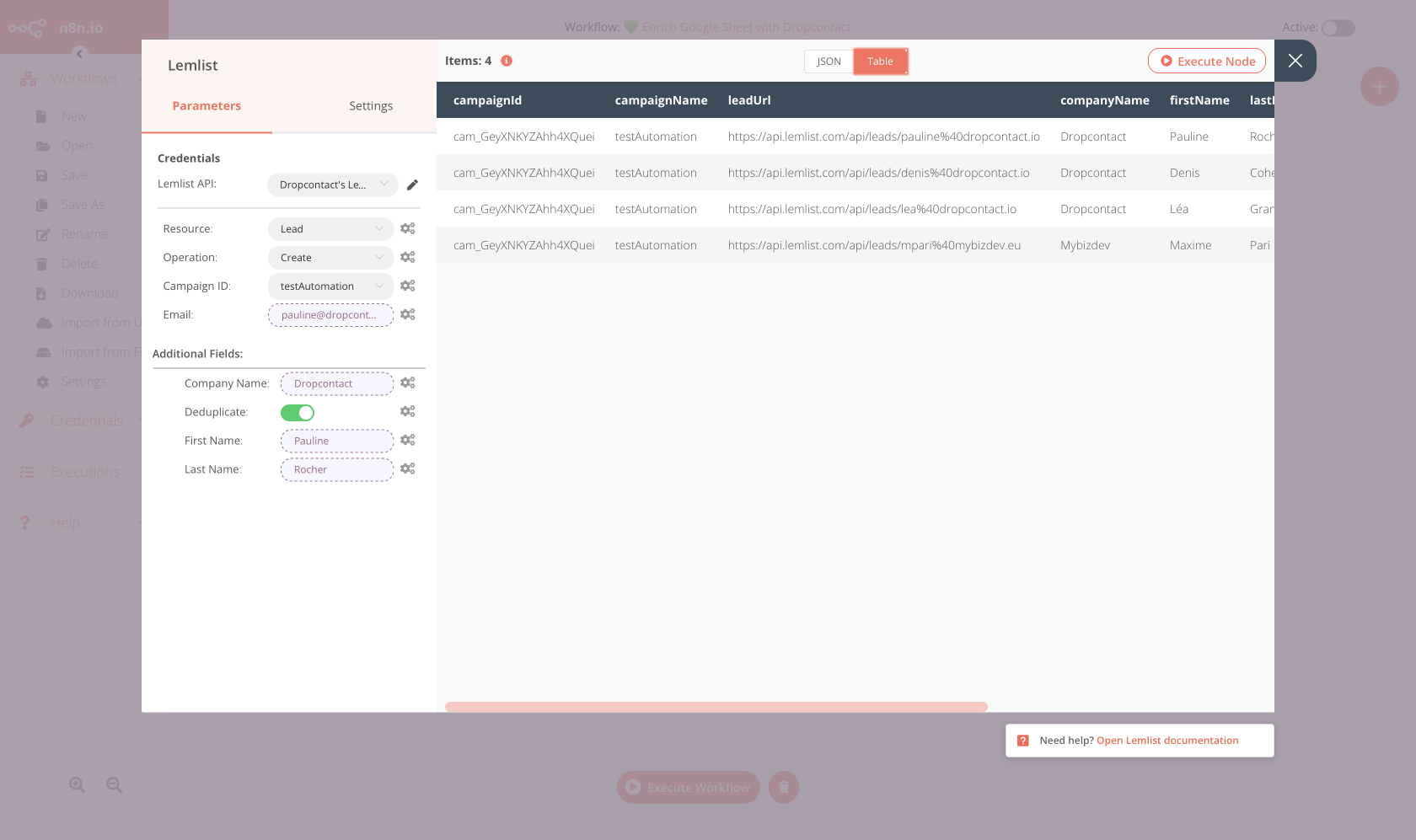Click the zoom in icon at bottom left
Viewport: 1416px width, 840px height.
click(77, 784)
